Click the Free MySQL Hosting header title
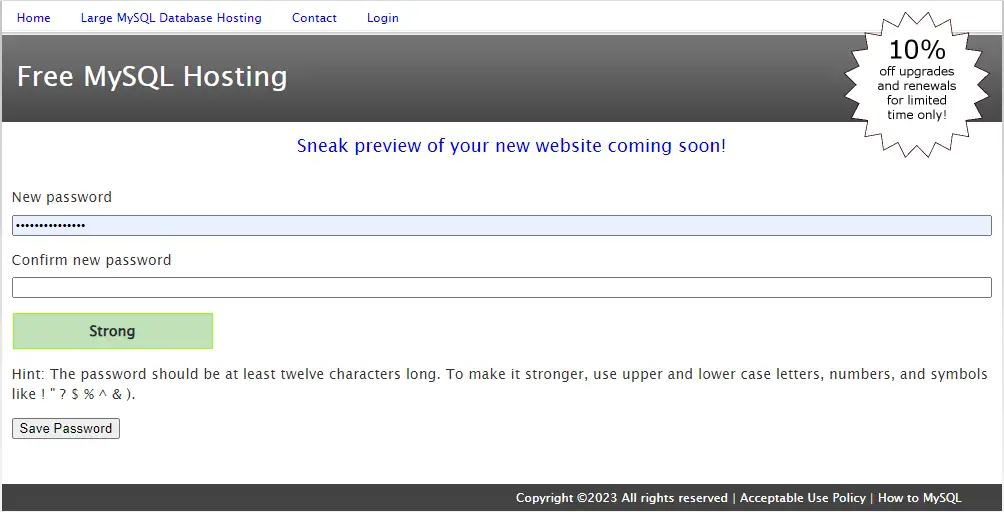This screenshot has height=512, width=1004. (x=152, y=77)
